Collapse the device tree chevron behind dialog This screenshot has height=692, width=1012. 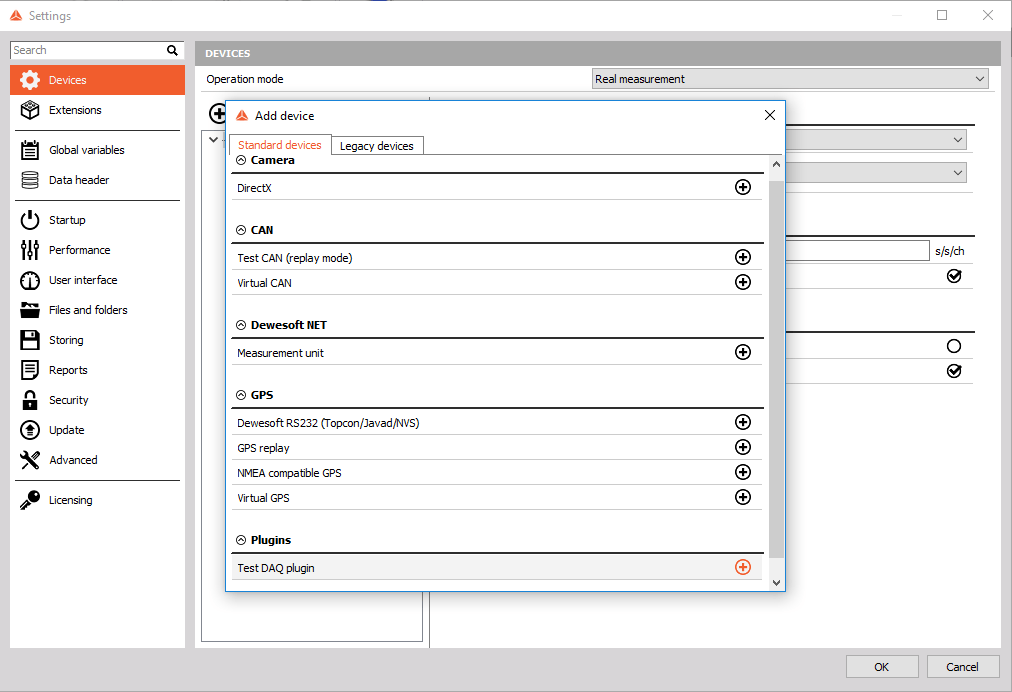(x=214, y=139)
